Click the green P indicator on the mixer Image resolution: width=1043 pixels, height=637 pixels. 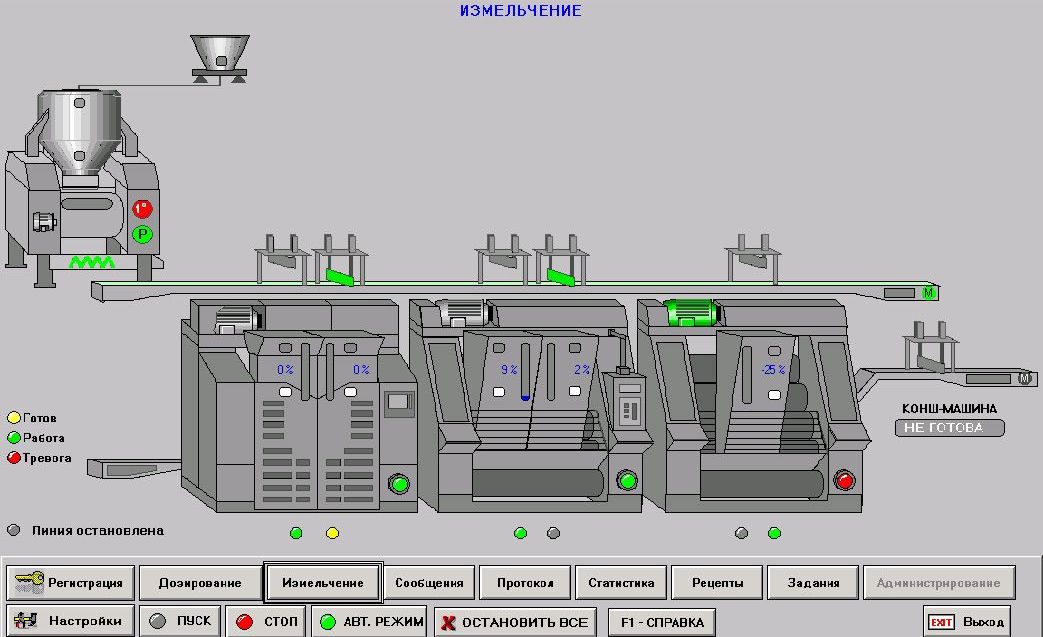coord(142,234)
